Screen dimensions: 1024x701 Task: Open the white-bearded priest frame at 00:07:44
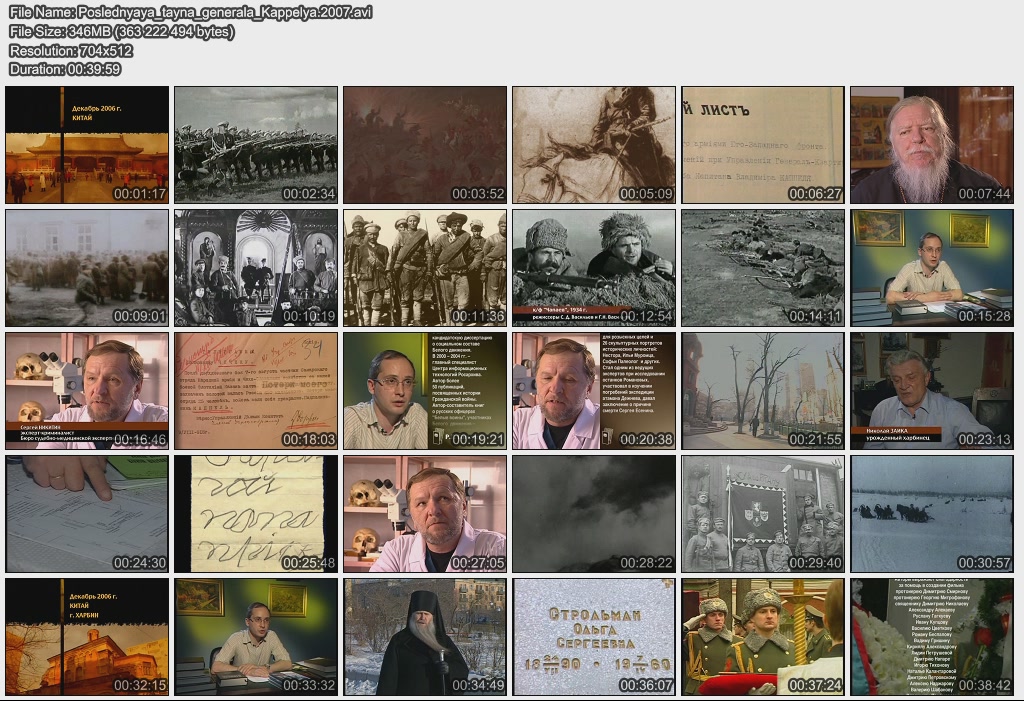pyautogui.click(x=932, y=145)
